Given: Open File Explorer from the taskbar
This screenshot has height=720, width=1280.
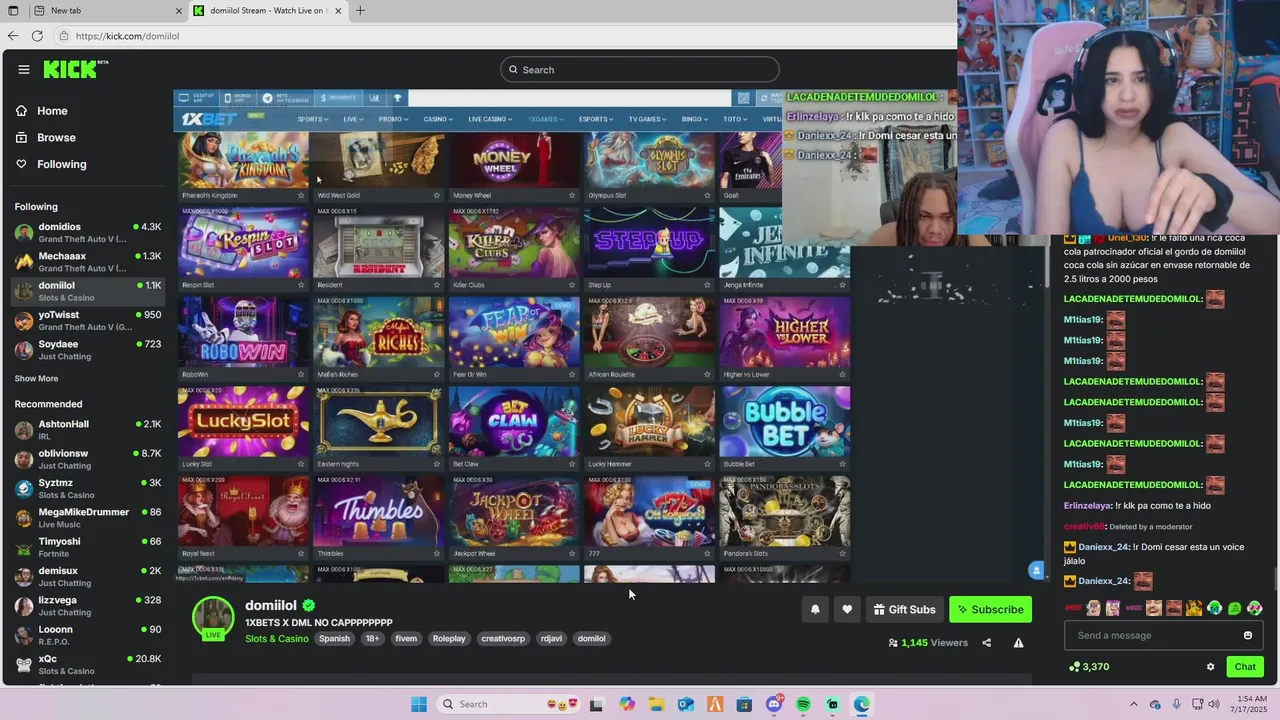Looking at the screenshot, I should [x=656, y=704].
